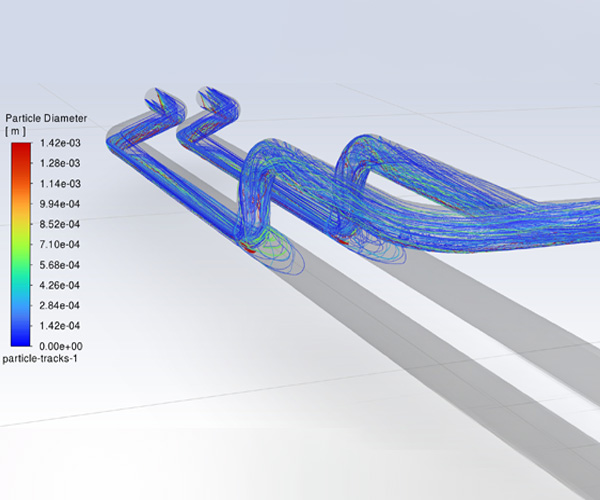Click the red particle cluster under the left loop
Image resolution: width=600 pixels, height=500 pixels.
tap(250, 244)
